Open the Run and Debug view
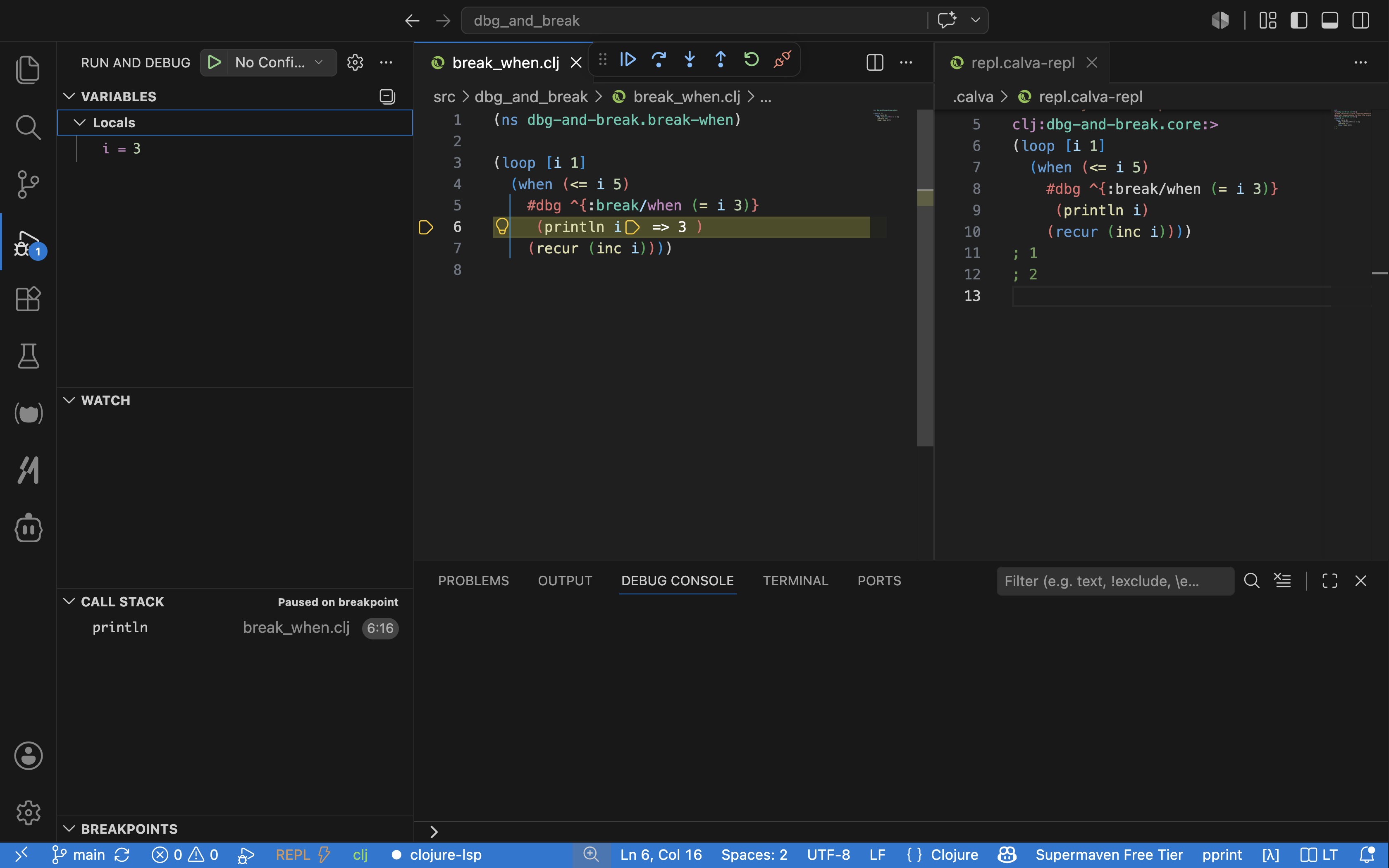1389x868 pixels. point(28,243)
